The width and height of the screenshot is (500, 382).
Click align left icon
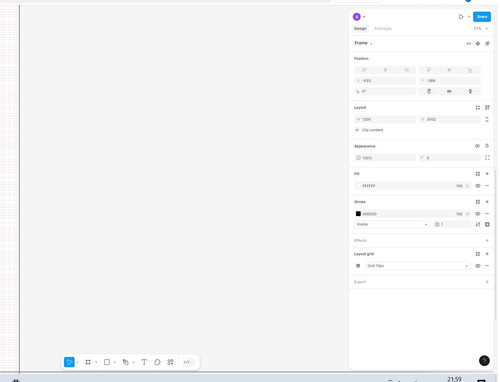[364, 70]
